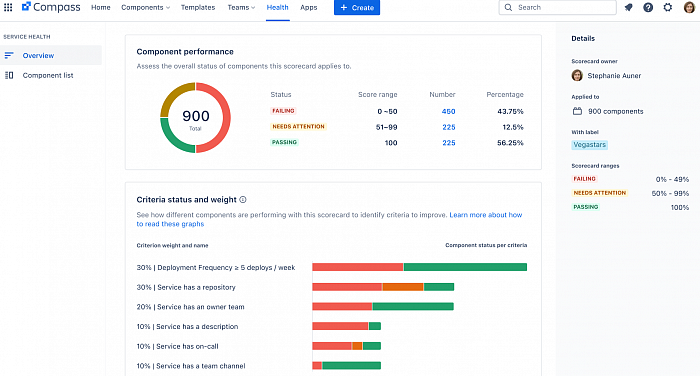Click the info icon beside Criteria status and weight
This screenshot has width=700, height=376.
click(x=243, y=200)
